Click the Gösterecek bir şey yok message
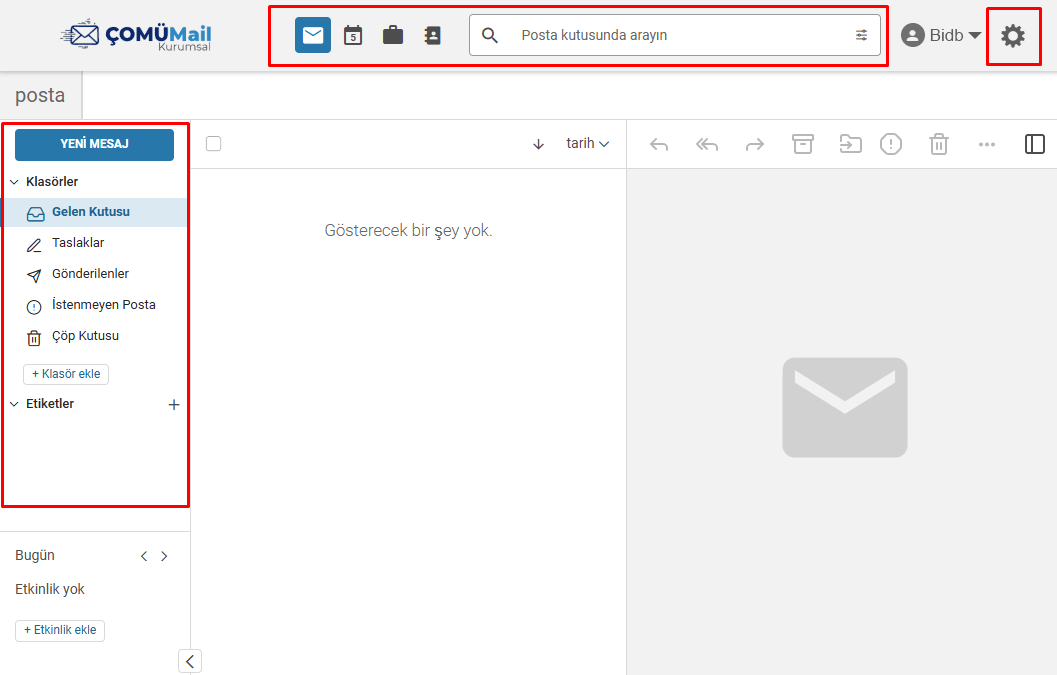1057x675 pixels. [x=409, y=231]
